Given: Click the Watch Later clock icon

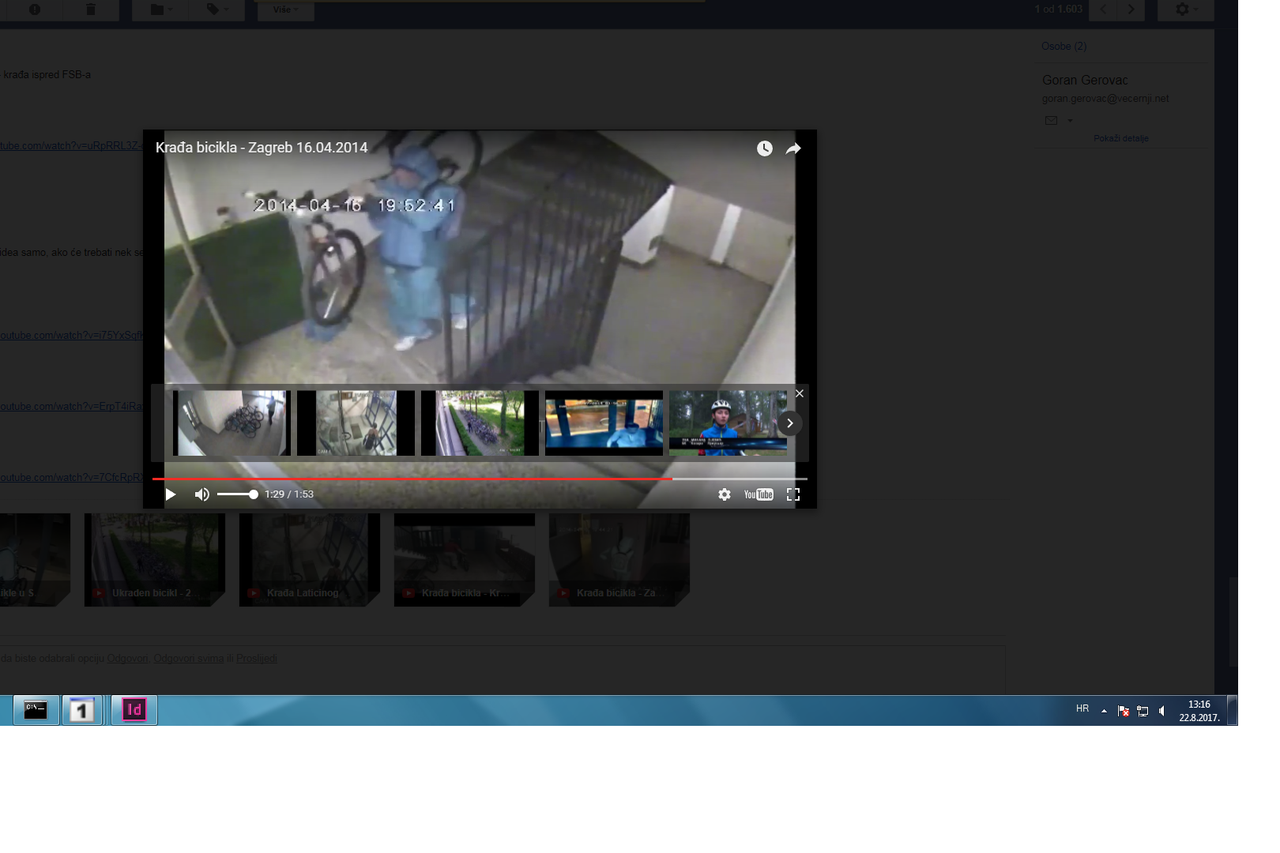Looking at the screenshot, I should tap(764, 149).
